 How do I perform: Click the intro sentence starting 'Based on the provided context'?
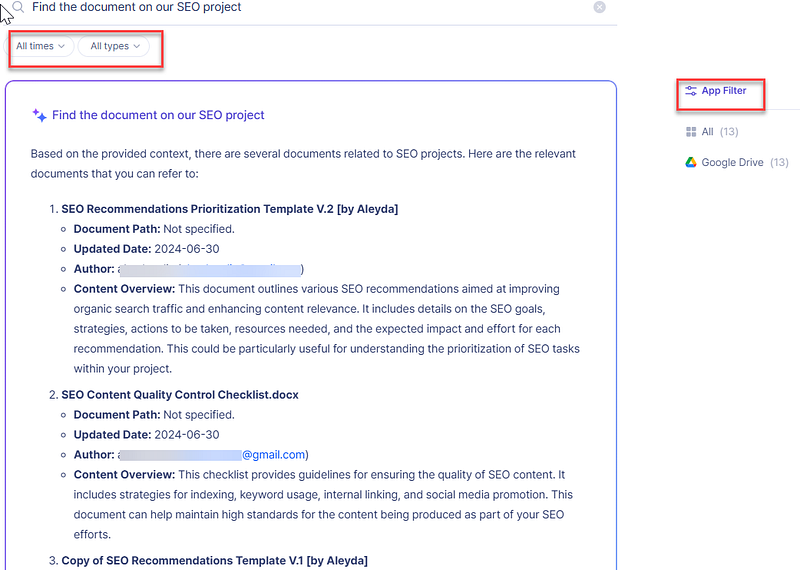click(x=303, y=164)
